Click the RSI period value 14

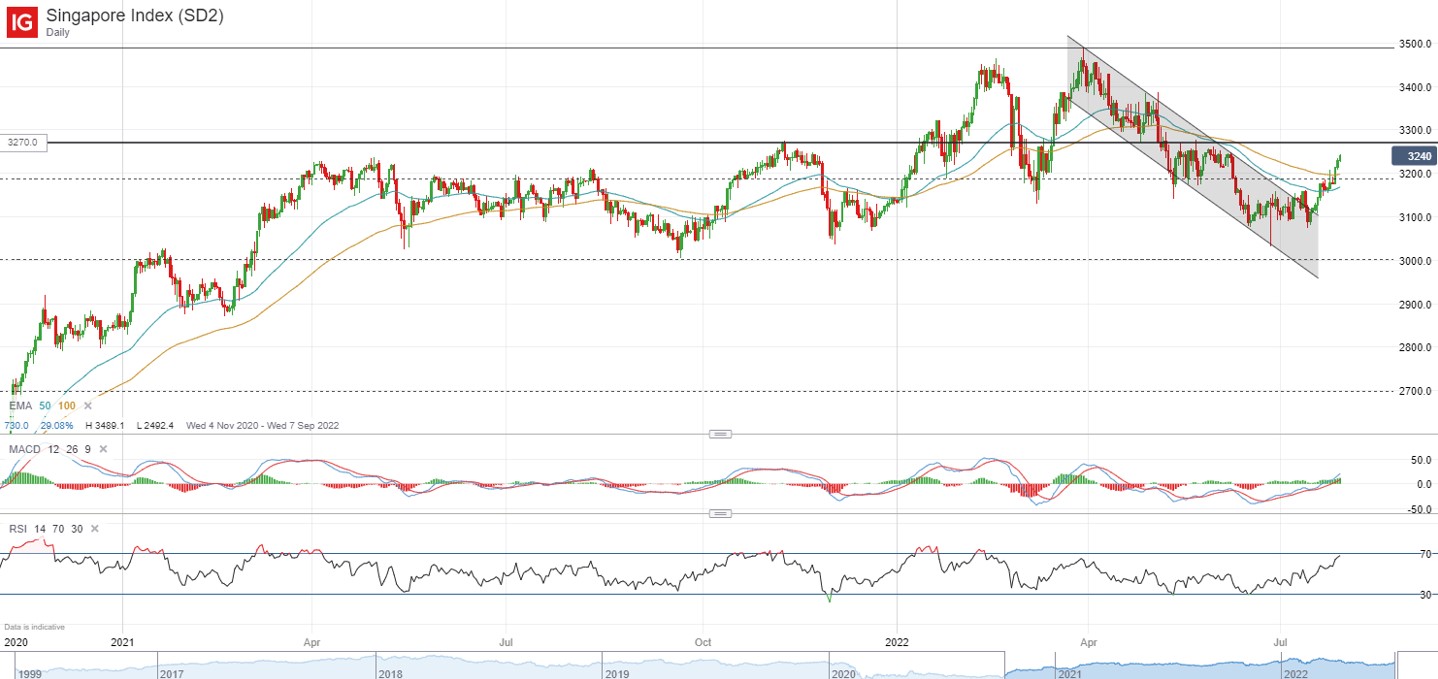(38, 528)
